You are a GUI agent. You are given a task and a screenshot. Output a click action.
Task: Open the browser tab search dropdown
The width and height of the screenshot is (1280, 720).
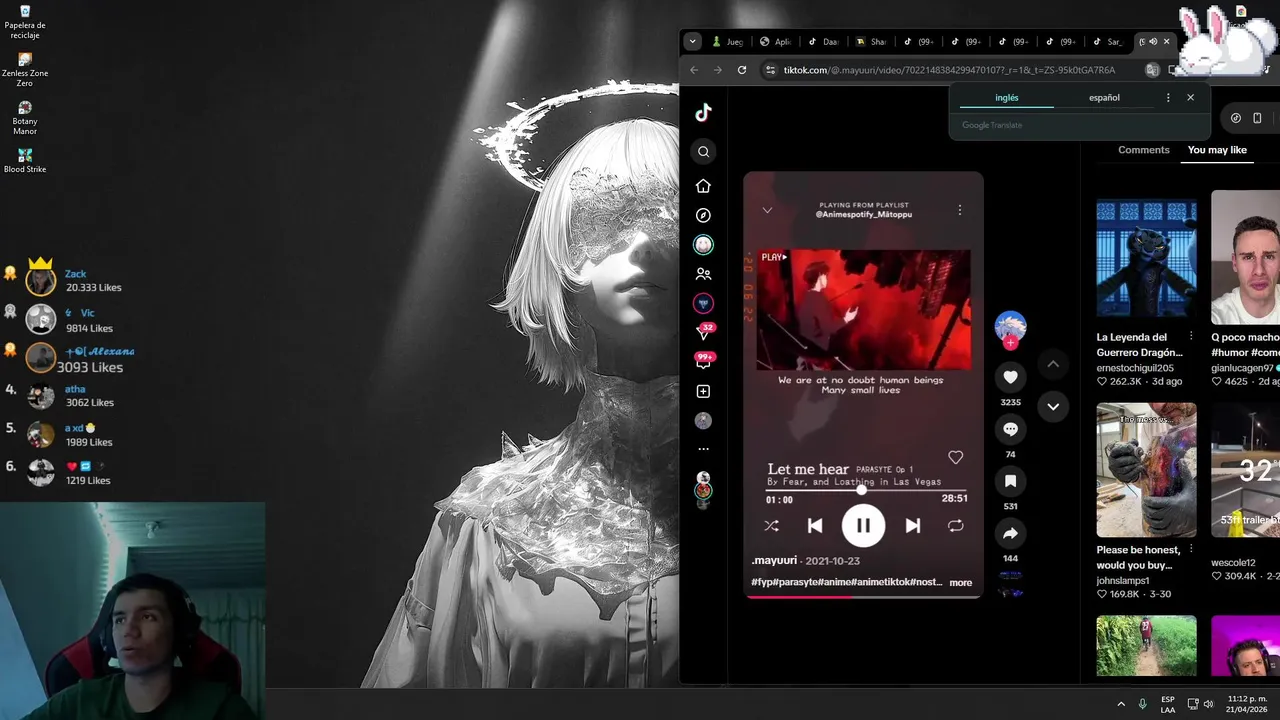[x=692, y=41]
